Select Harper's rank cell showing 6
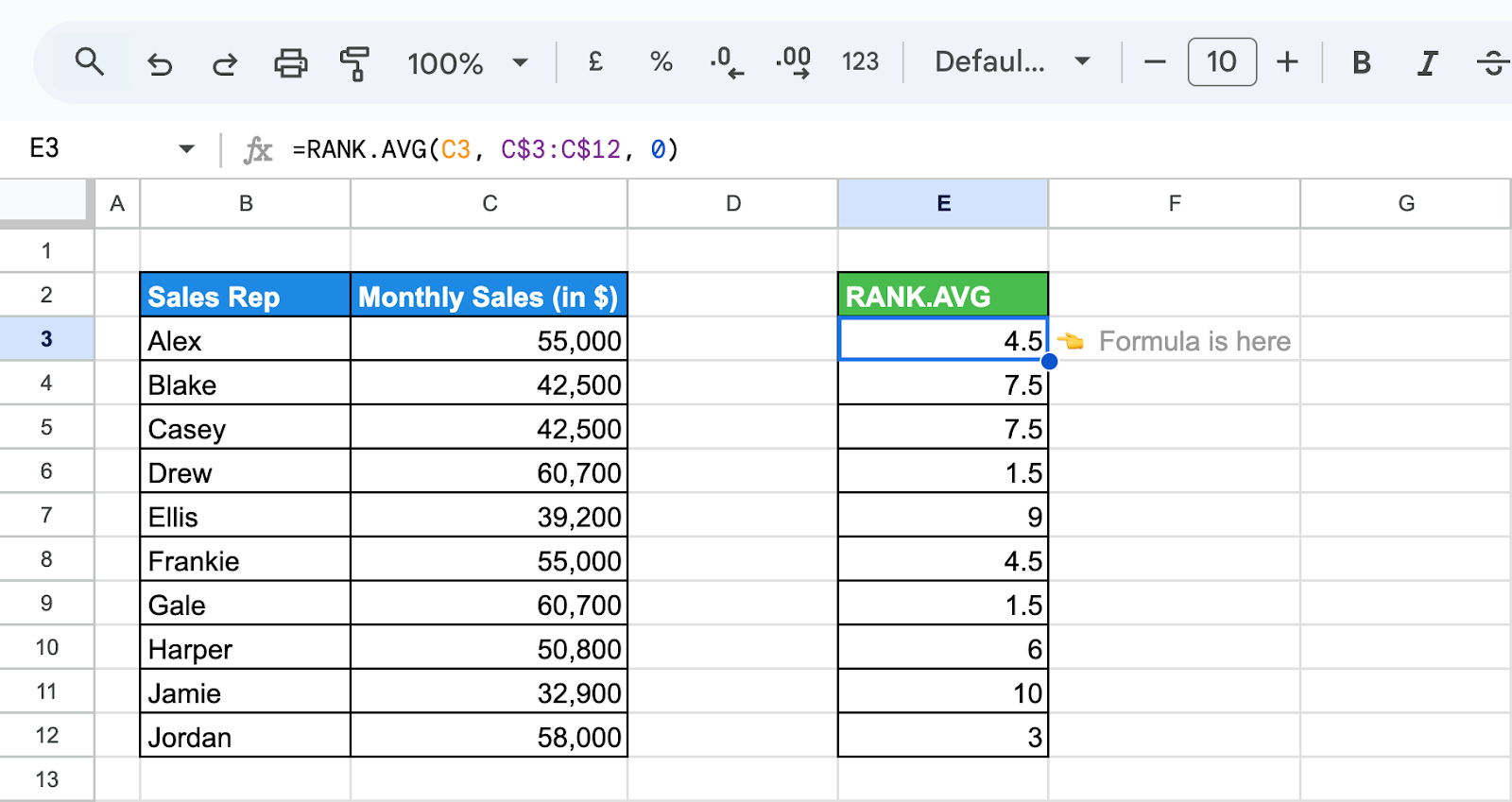Image resolution: width=1512 pixels, height=802 pixels. 943,647
